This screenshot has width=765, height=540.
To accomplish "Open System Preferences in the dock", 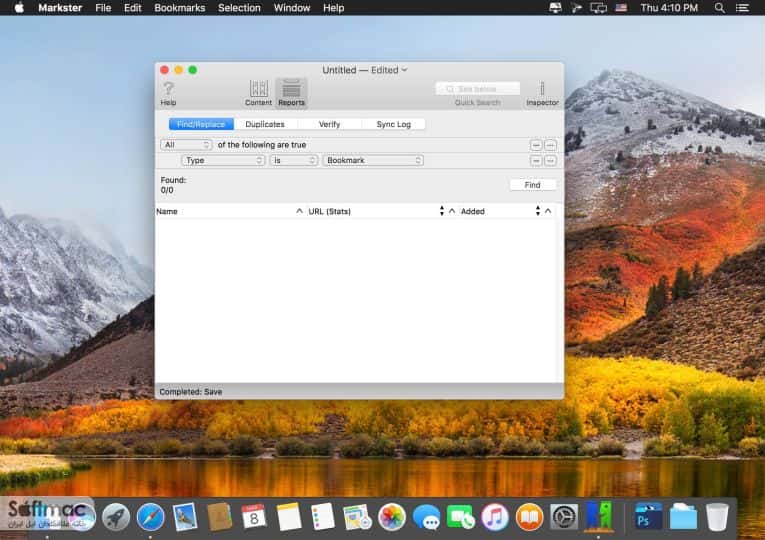I will click(564, 518).
